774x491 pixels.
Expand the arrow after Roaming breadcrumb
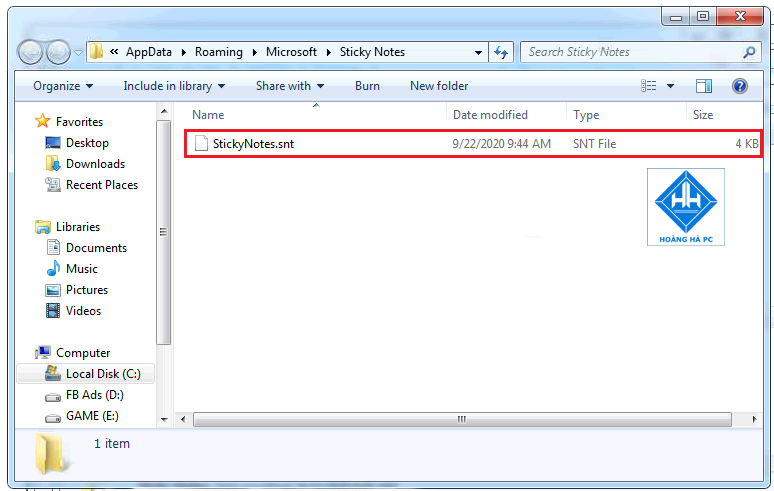[255, 52]
